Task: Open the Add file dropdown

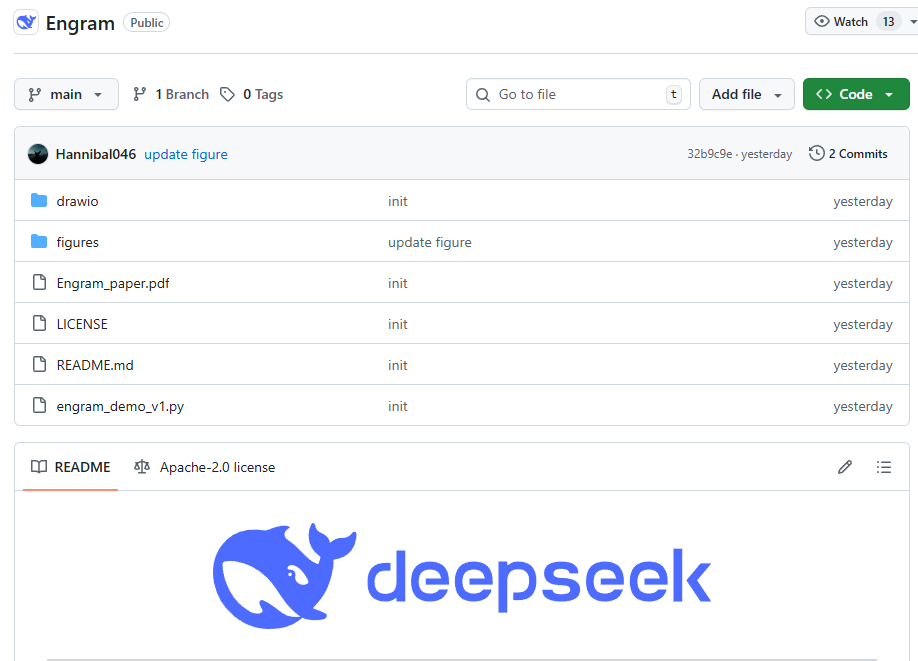Action: [746, 93]
